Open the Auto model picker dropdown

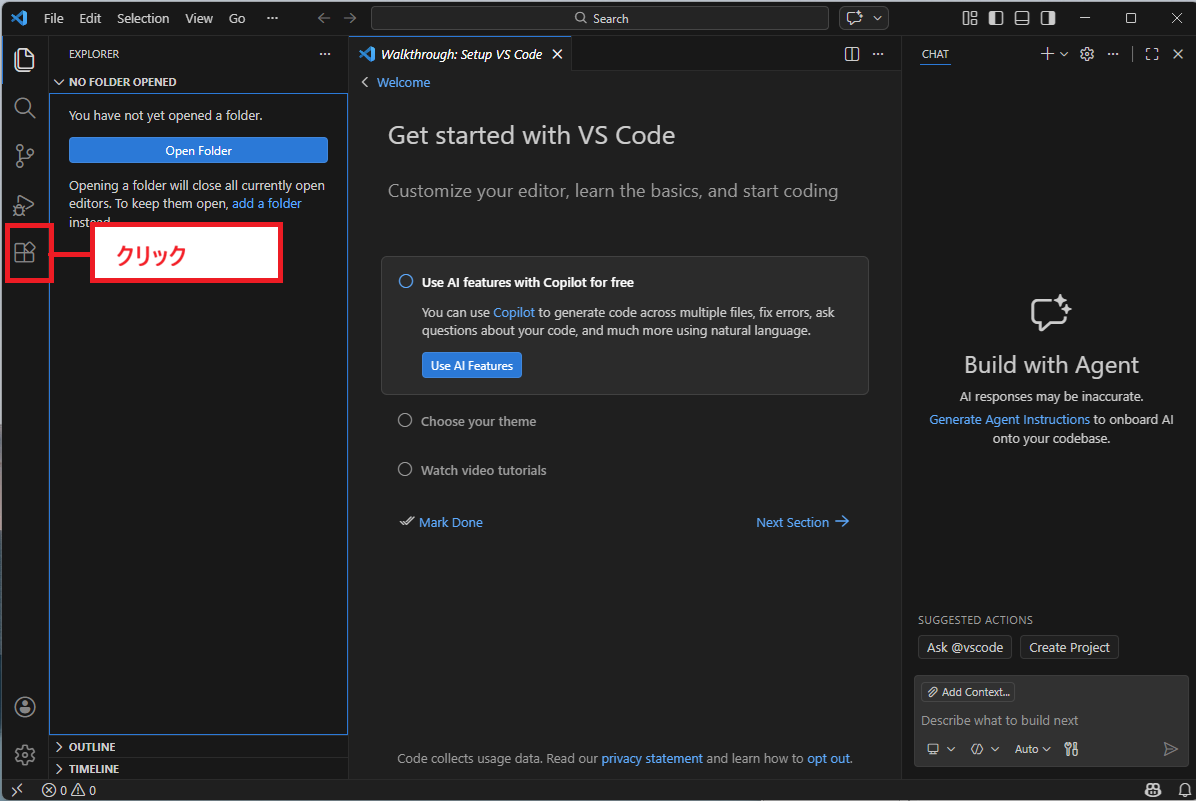pyautogui.click(x=1032, y=749)
